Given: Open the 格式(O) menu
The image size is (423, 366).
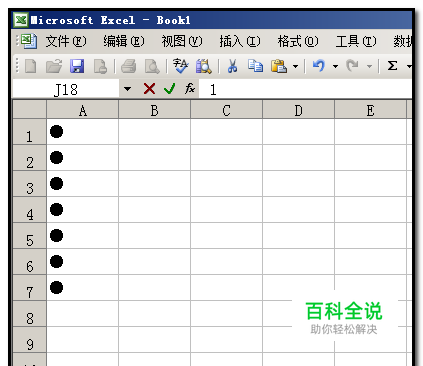Looking at the screenshot, I should 298,41.
